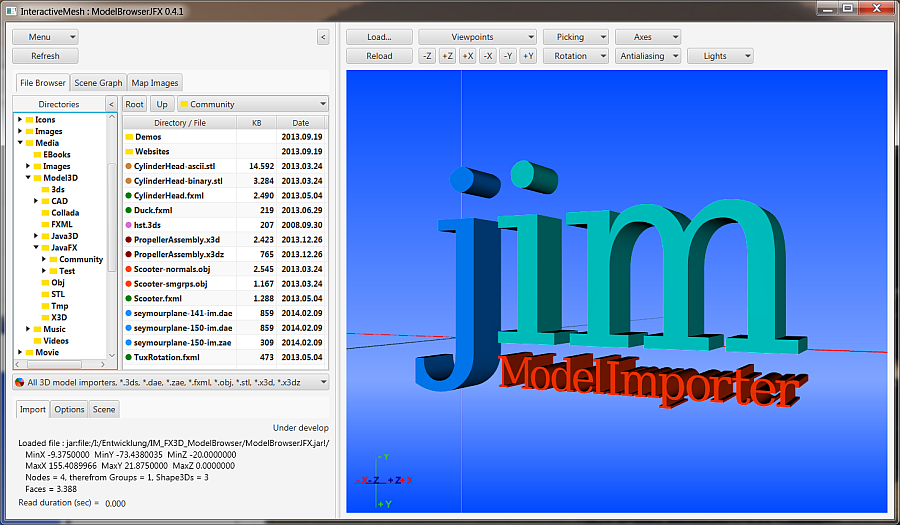The image size is (900, 525).
Task: Open the Antialiasing dropdown menu
Action: point(647,56)
